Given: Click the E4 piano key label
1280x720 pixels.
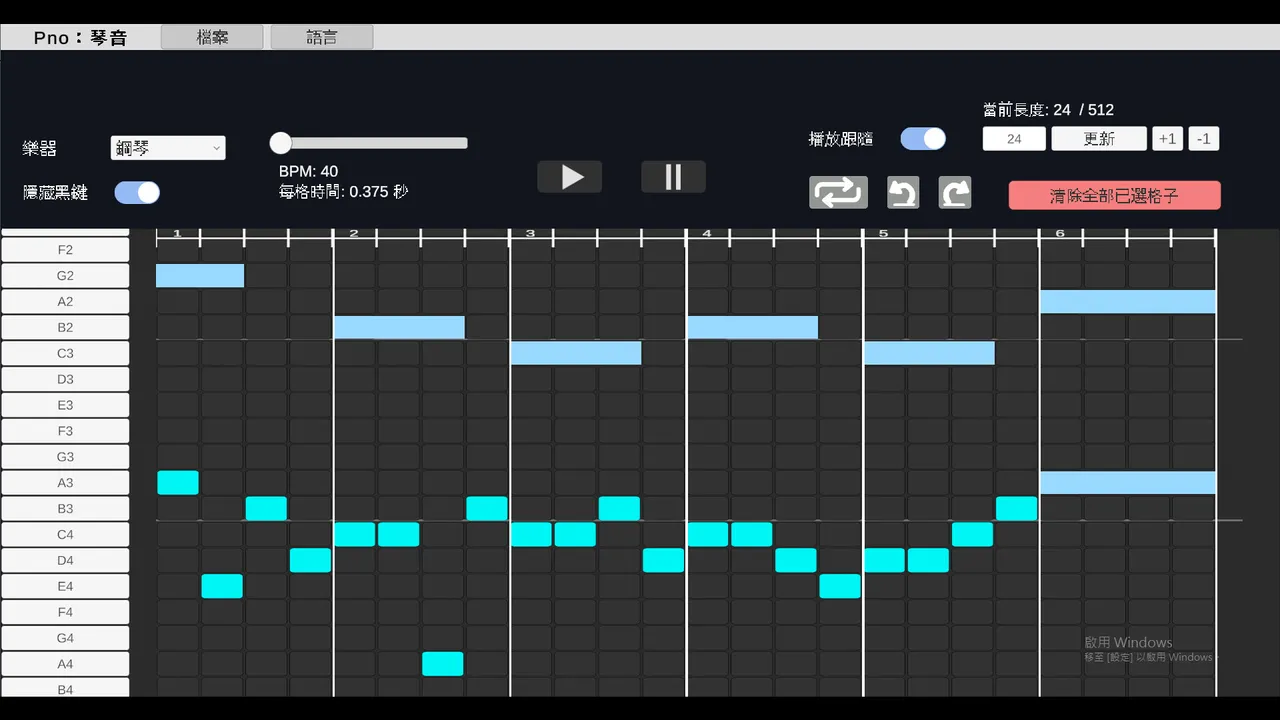Looking at the screenshot, I should 65,587.
